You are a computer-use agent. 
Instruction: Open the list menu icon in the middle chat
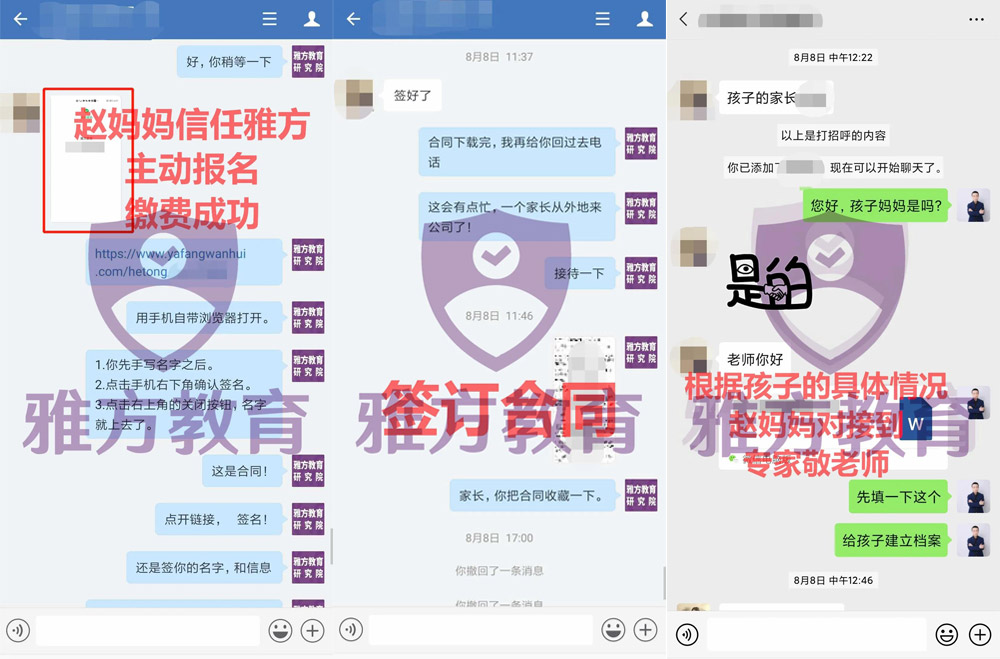click(x=602, y=19)
